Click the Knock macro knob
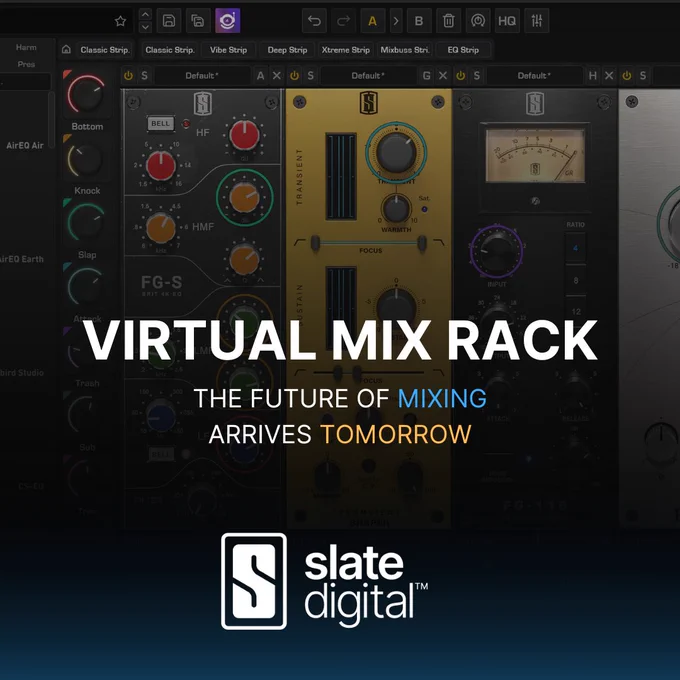680x680 pixels. 85,159
